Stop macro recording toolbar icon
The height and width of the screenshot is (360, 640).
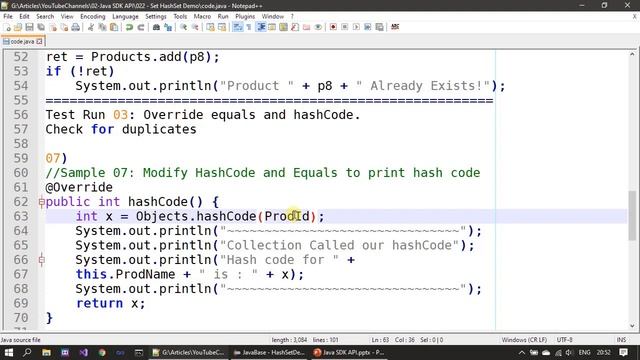point(344,27)
